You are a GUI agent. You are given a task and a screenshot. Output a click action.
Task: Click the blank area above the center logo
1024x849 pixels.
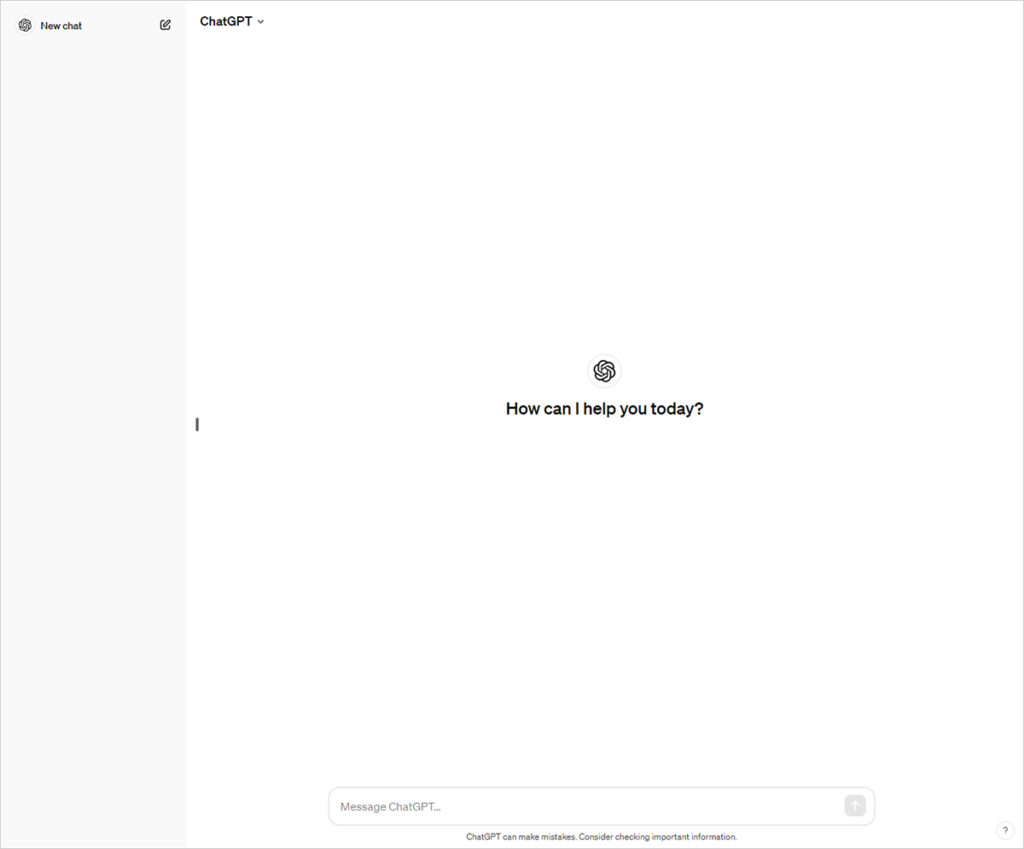[604, 200]
